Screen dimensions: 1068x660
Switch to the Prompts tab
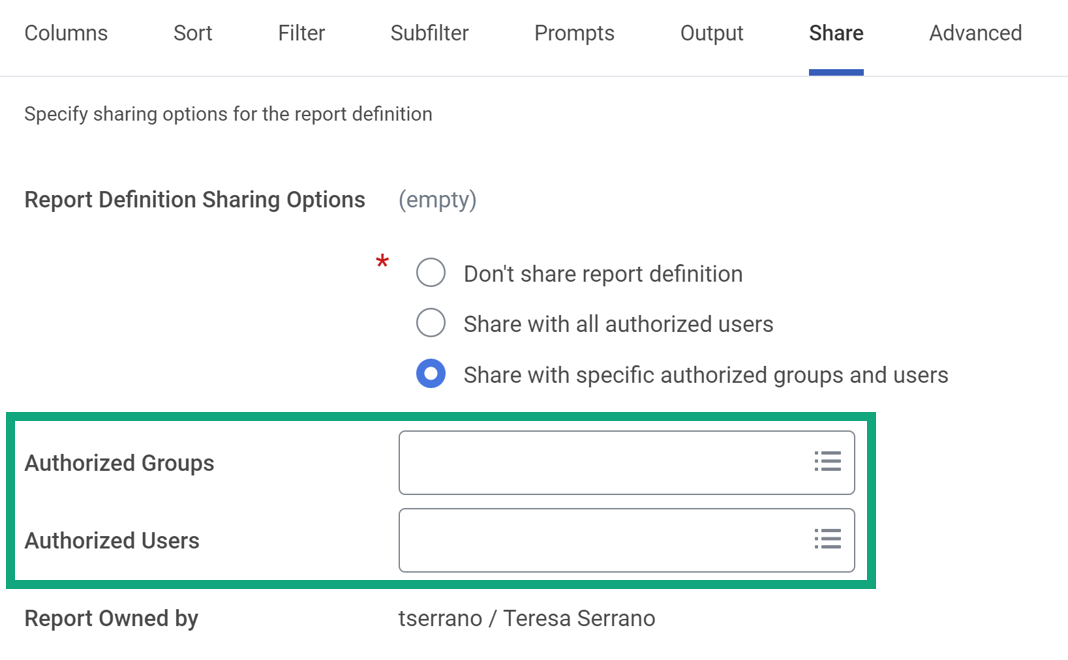[574, 33]
